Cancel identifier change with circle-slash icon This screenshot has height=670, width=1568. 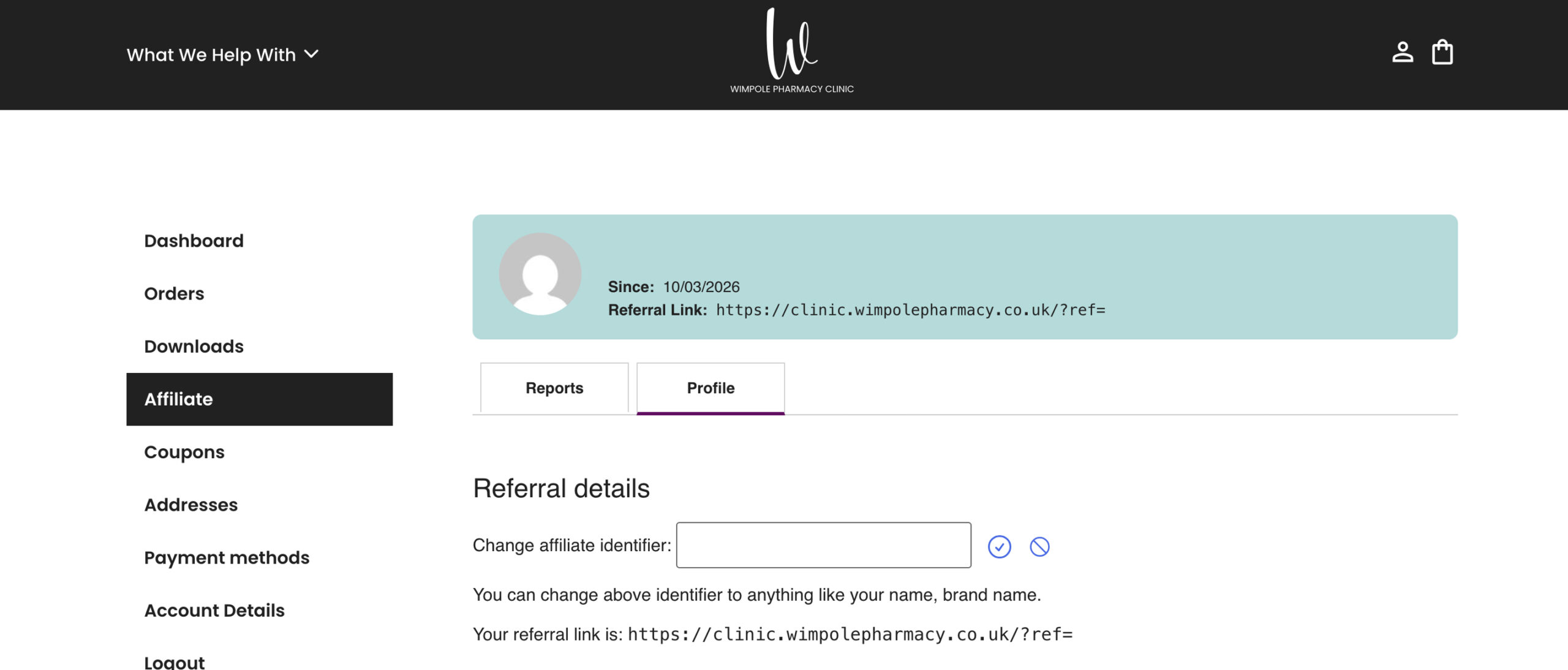click(x=1039, y=546)
